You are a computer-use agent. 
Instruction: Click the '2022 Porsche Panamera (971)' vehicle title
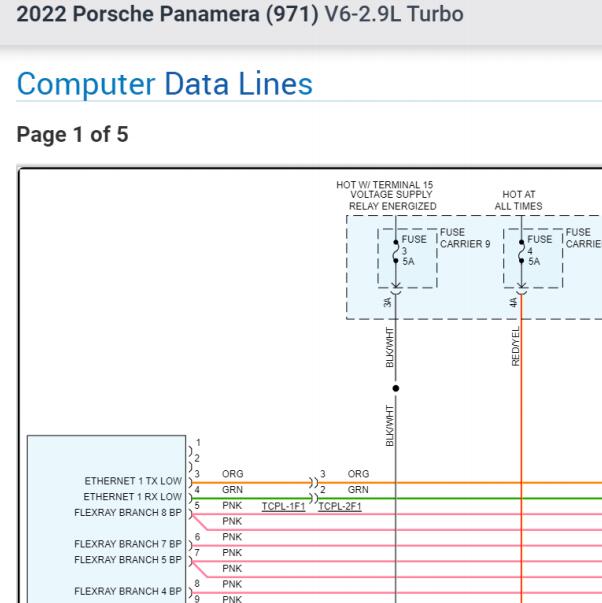tap(167, 14)
